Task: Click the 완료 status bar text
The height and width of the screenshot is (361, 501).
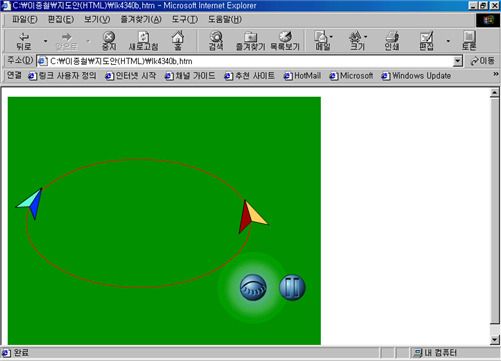Action: (21, 353)
